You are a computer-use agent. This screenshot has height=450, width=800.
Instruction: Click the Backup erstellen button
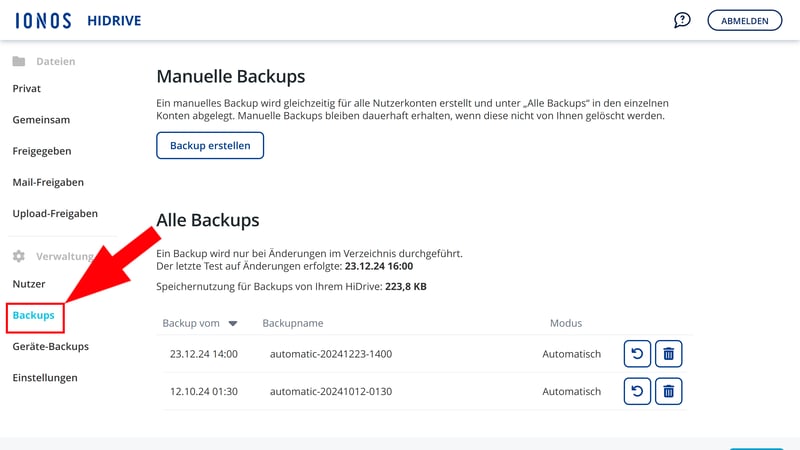(x=210, y=146)
